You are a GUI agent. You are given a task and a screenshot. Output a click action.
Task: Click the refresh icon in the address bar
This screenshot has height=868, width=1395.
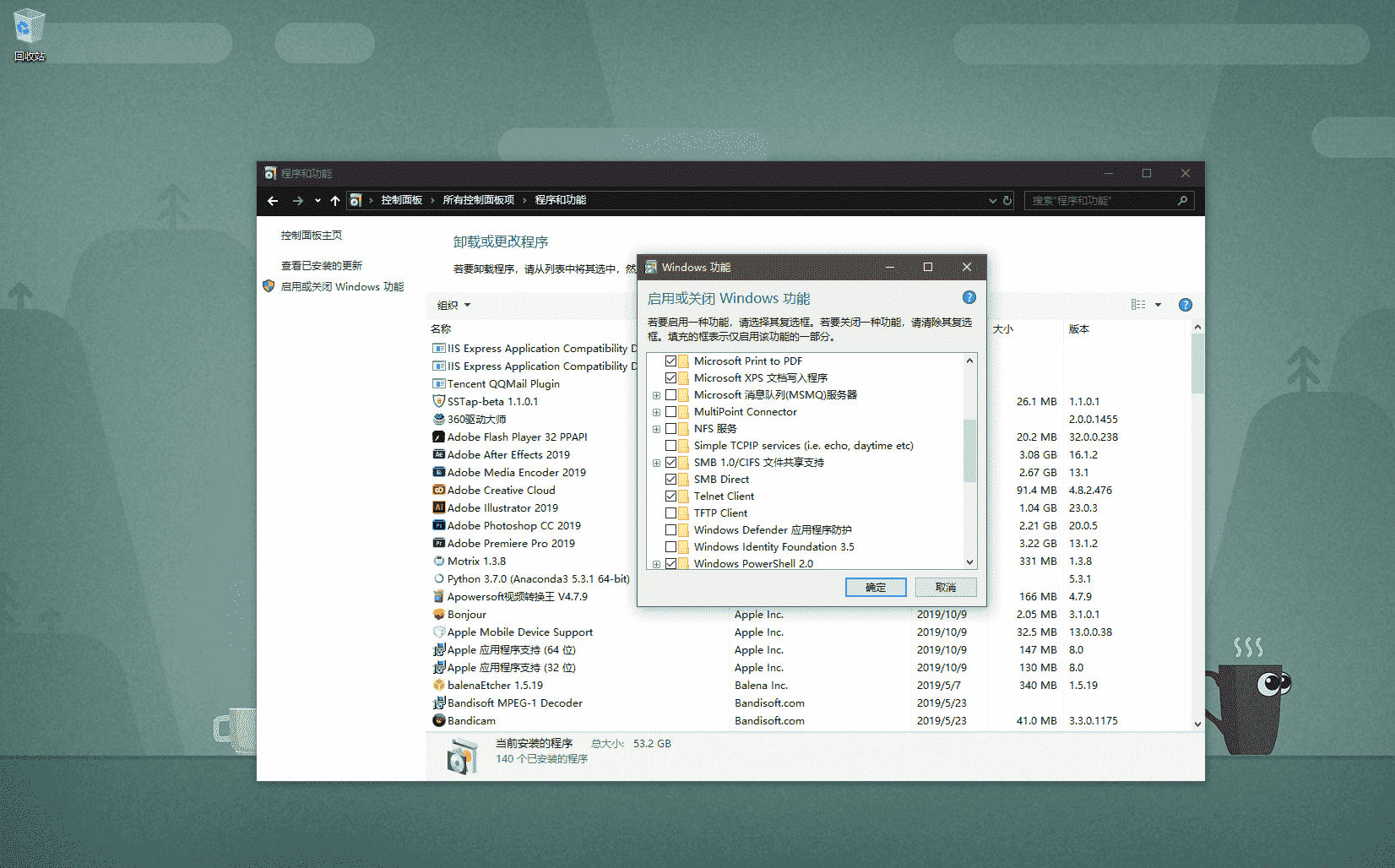pyautogui.click(x=1007, y=200)
